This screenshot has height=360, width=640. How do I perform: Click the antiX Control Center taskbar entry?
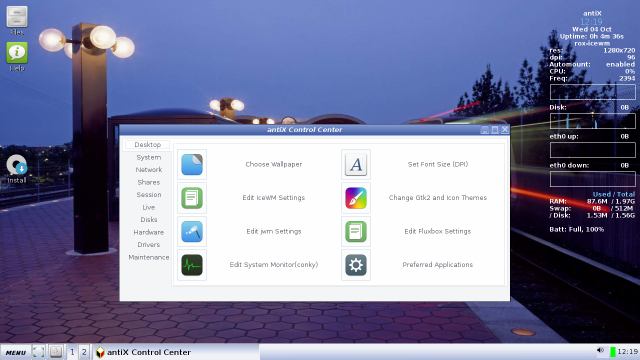(x=176, y=352)
